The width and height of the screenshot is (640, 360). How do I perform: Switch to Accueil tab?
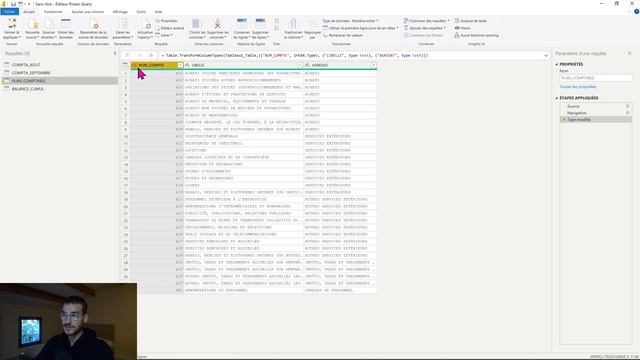point(29,12)
